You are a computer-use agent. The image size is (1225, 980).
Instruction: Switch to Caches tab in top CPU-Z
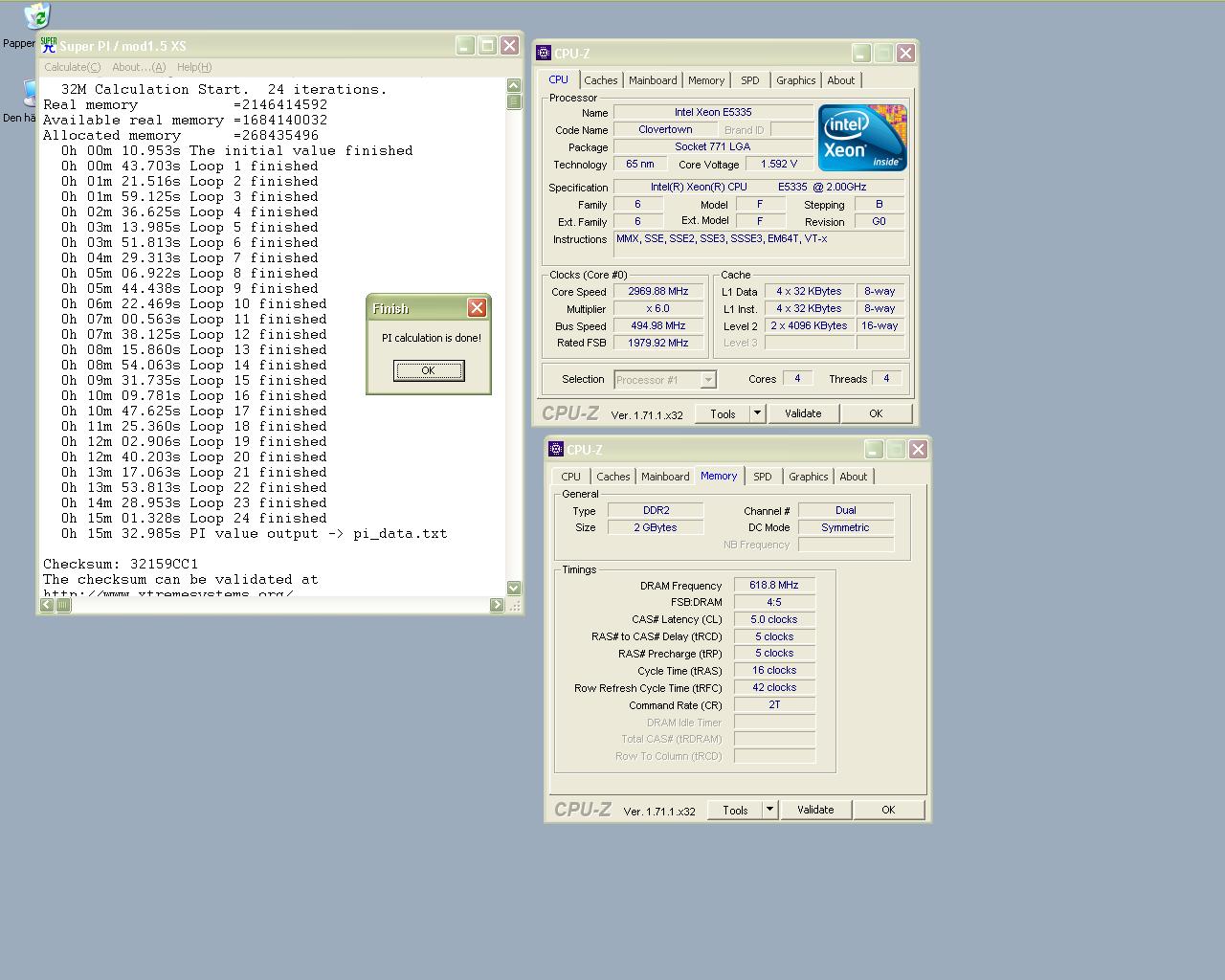click(x=601, y=80)
